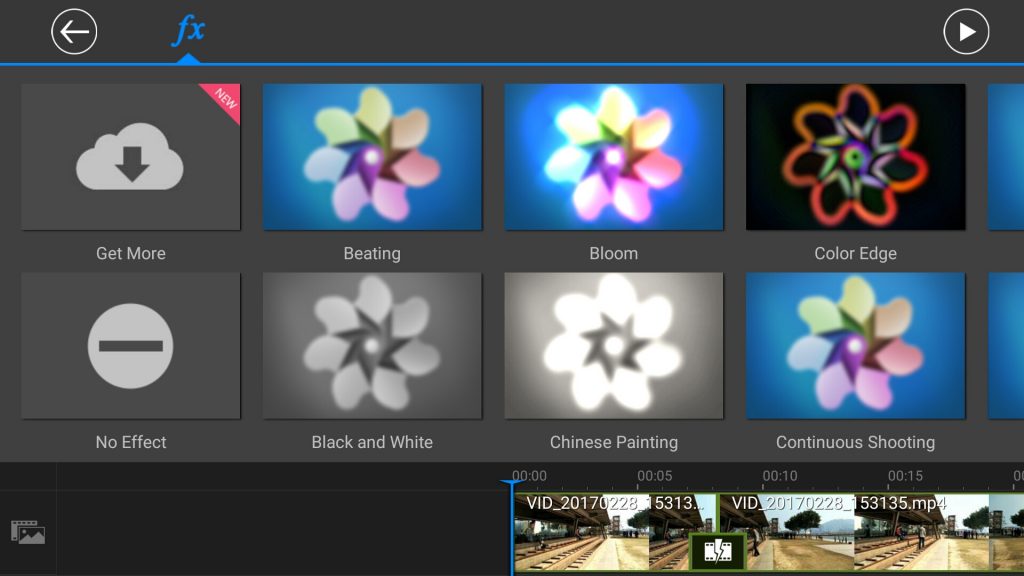The image size is (1024, 576).
Task: Tap the media track icon in timeline
Action: 28,532
